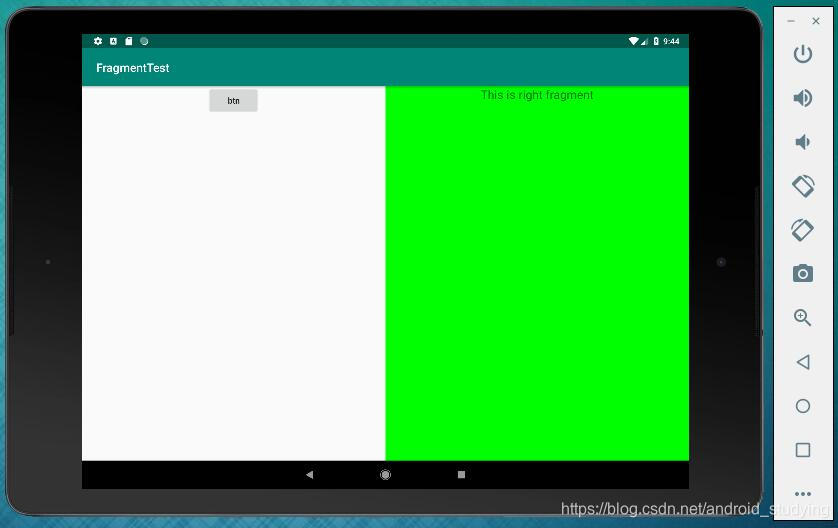Click the emulator sidebar back triangle

tap(803, 362)
